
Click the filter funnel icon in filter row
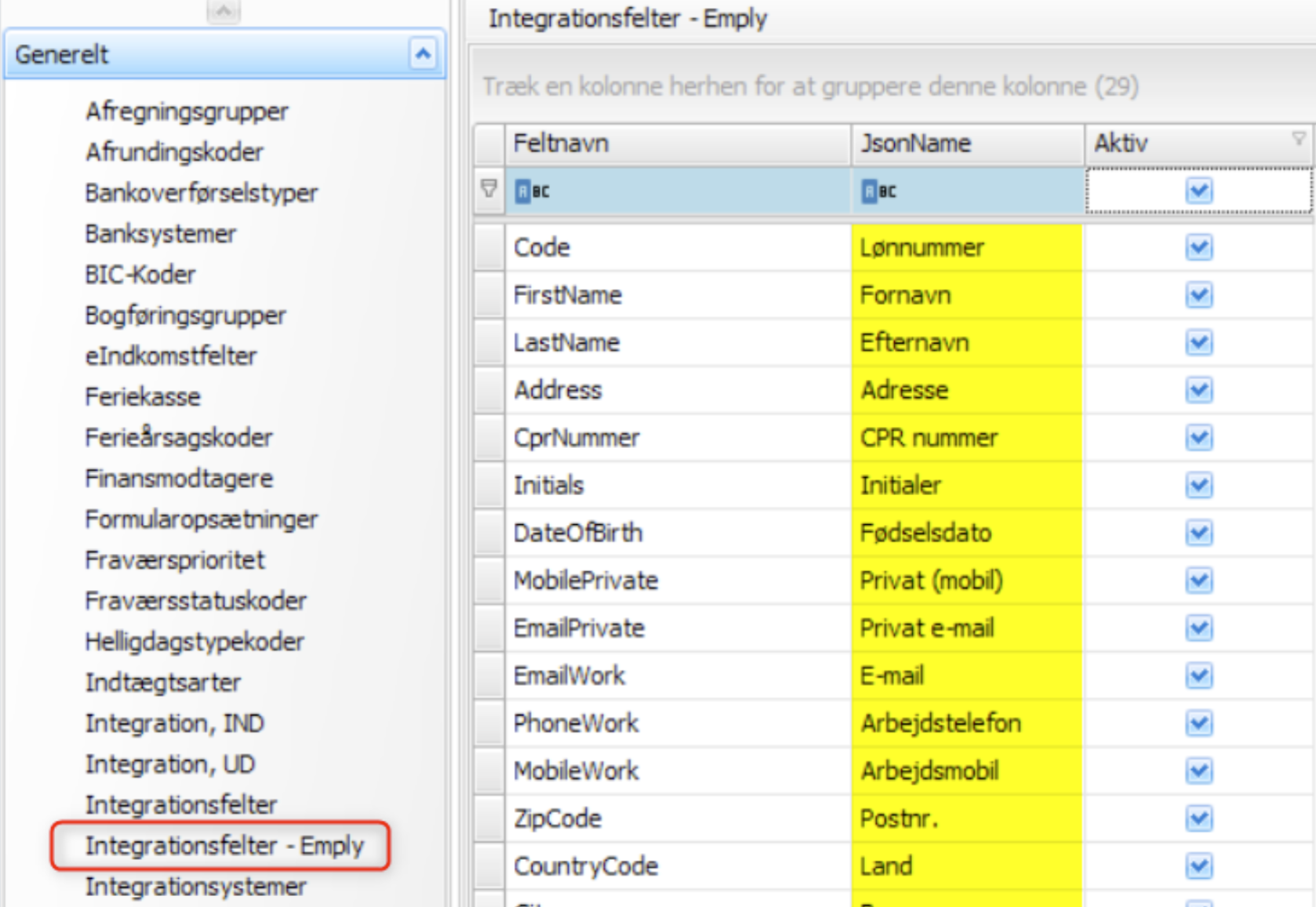click(x=489, y=189)
